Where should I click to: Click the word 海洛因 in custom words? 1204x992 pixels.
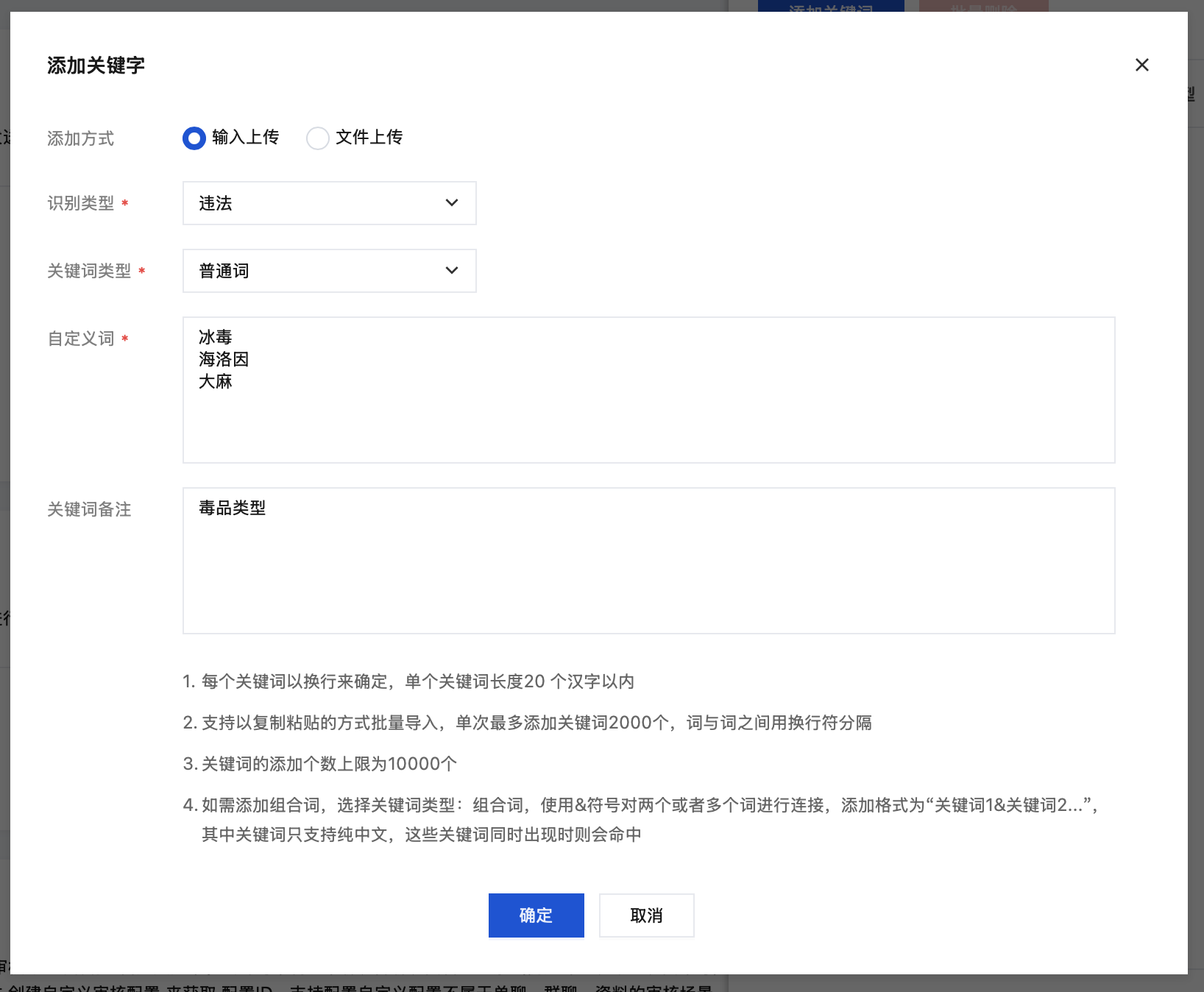(224, 359)
